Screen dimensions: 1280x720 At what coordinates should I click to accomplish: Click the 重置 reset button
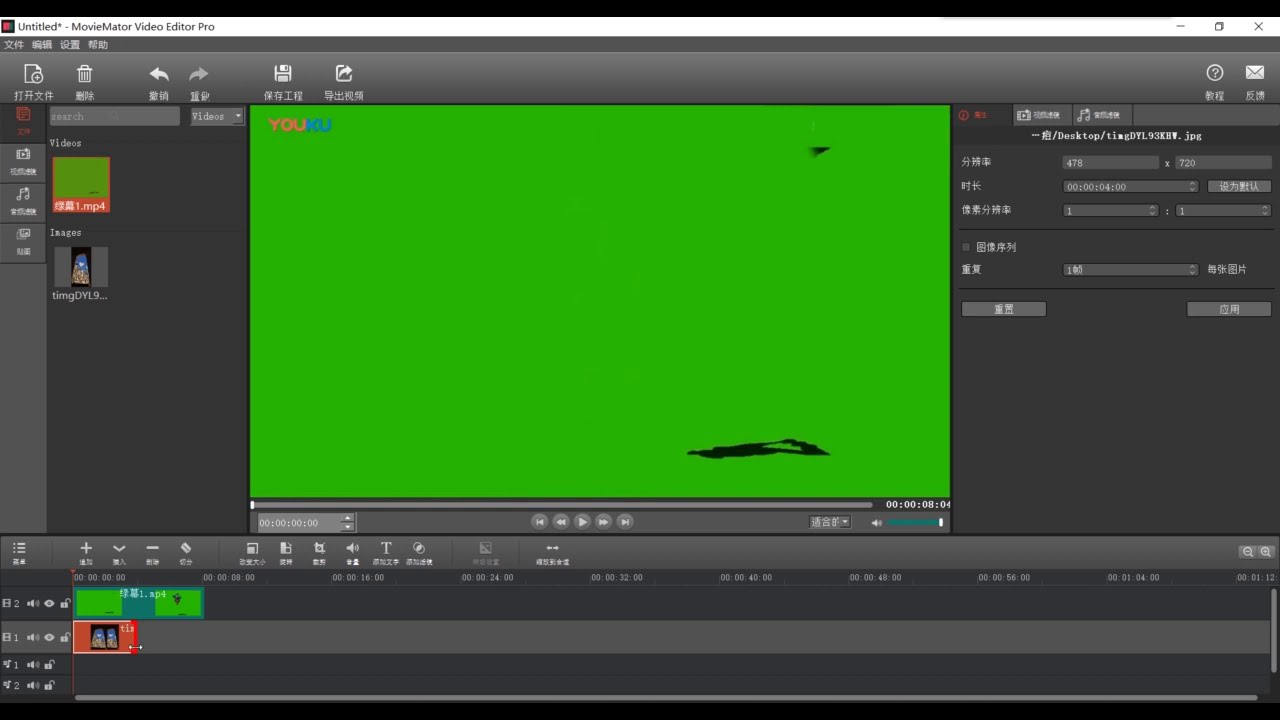coord(1004,310)
